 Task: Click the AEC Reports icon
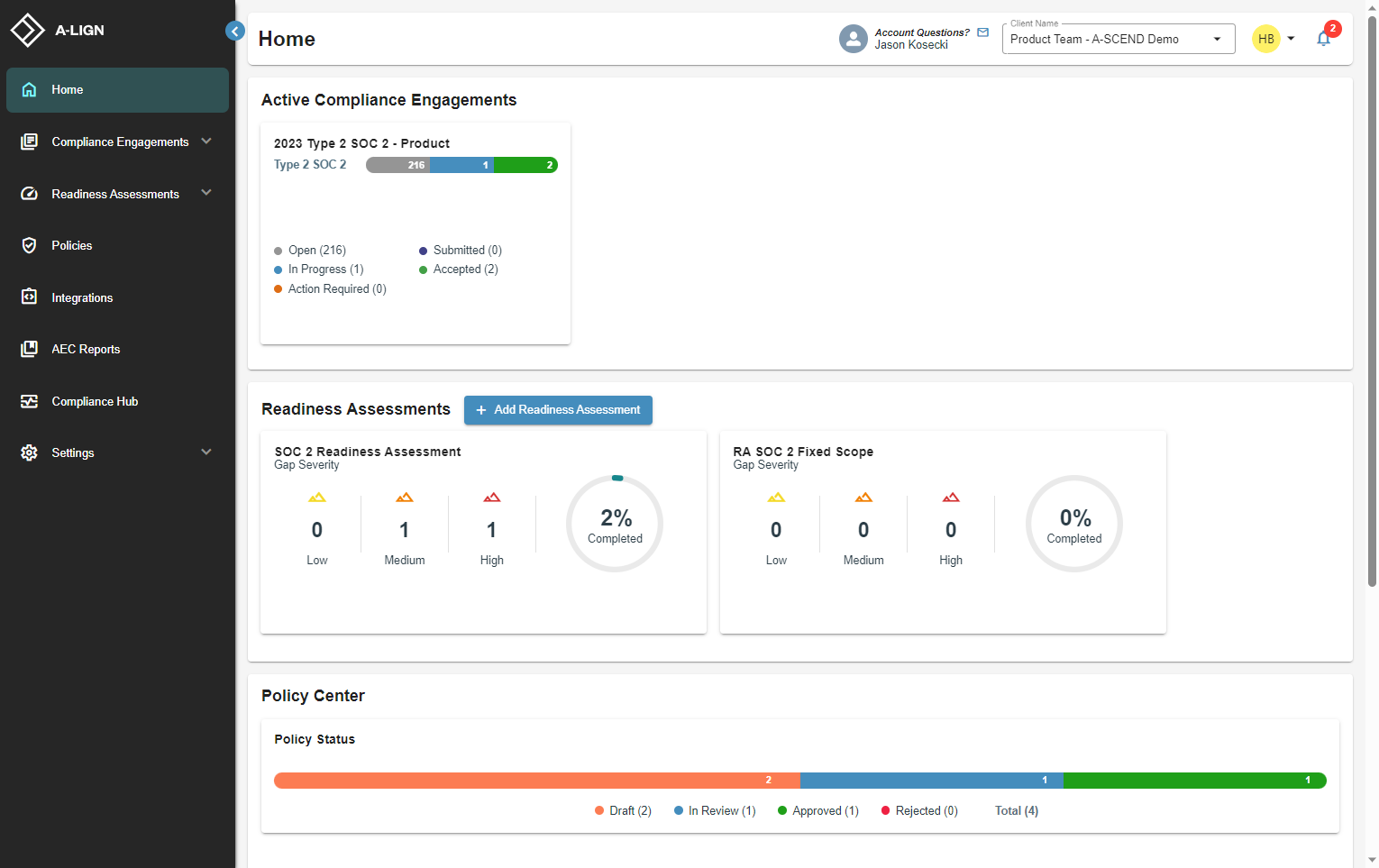click(29, 349)
